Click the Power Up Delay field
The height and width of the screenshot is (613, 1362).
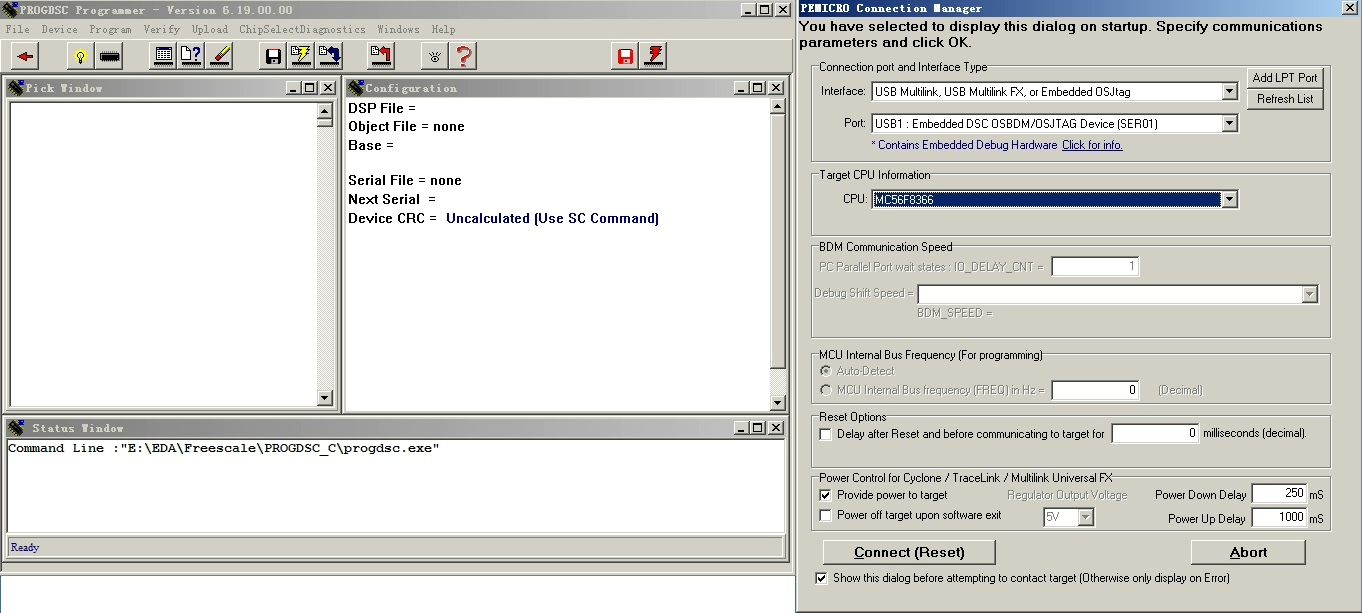pyautogui.click(x=1279, y=518)
